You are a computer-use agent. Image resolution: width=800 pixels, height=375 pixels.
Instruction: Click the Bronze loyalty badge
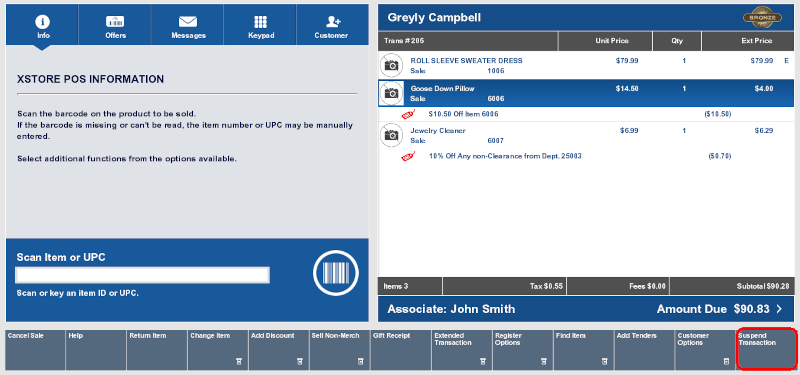[x=763, y=17]
